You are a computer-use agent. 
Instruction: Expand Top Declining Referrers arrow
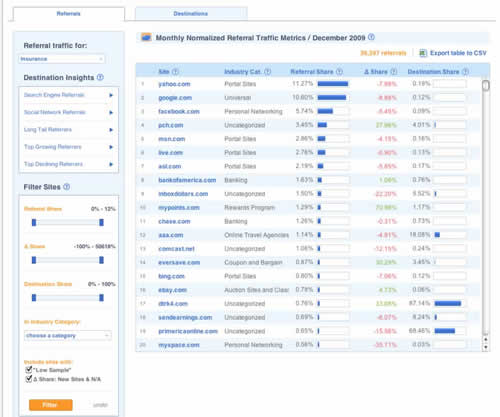pyautogui.click(x=111, y=164)
